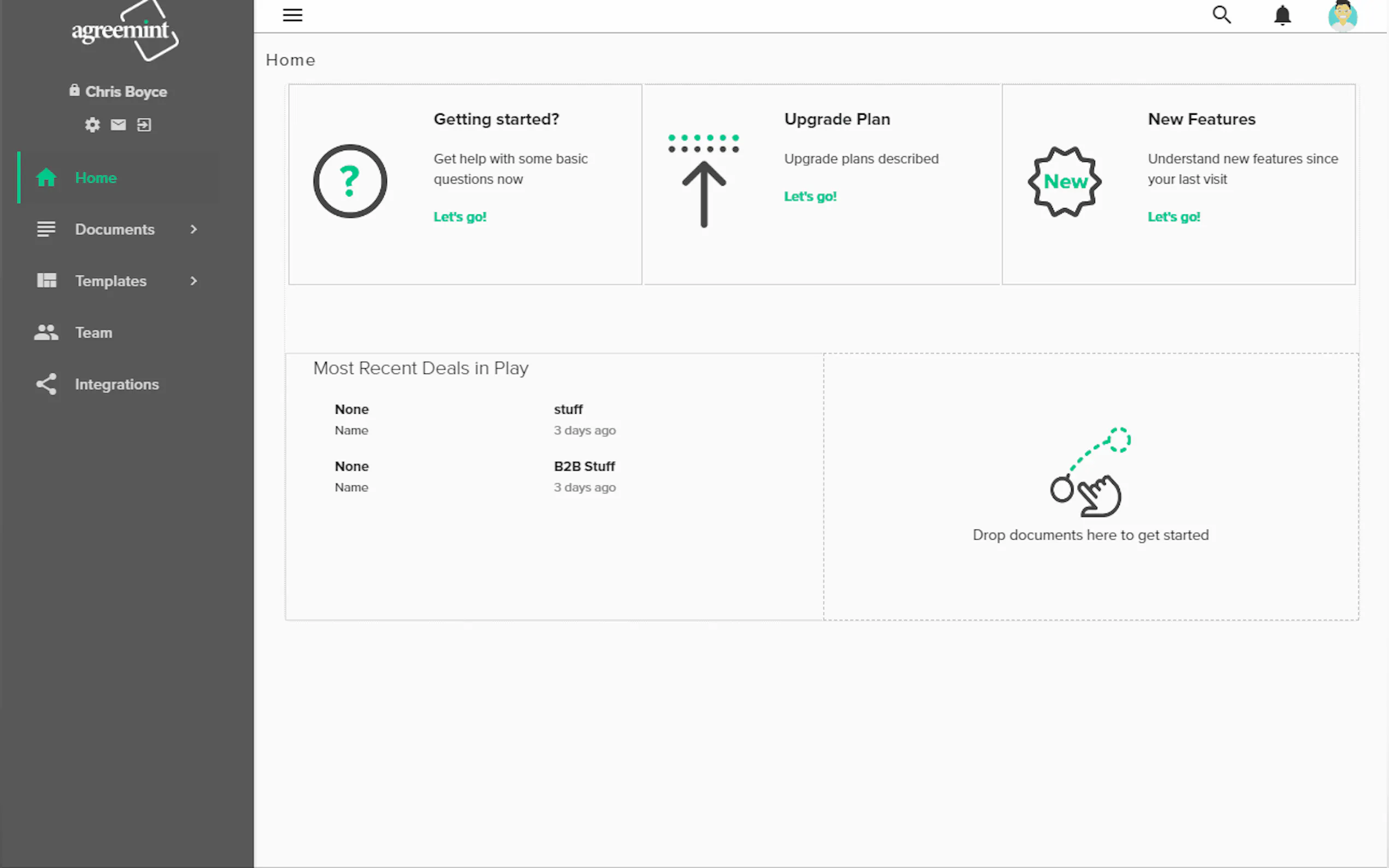Click the hamburger menu icon

[x=292, y=15]
